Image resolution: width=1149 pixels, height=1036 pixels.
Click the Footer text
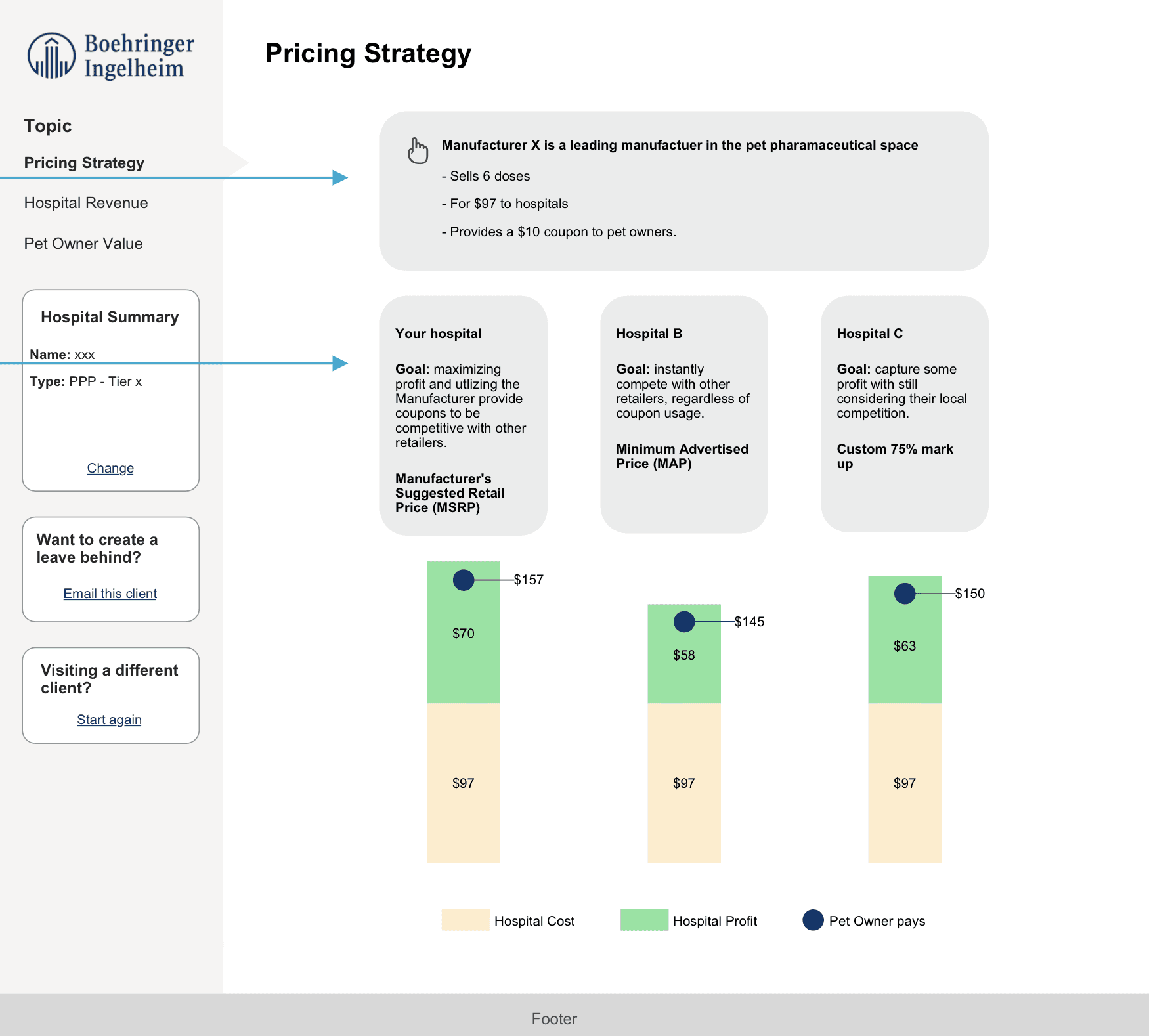coord(554,1019)
